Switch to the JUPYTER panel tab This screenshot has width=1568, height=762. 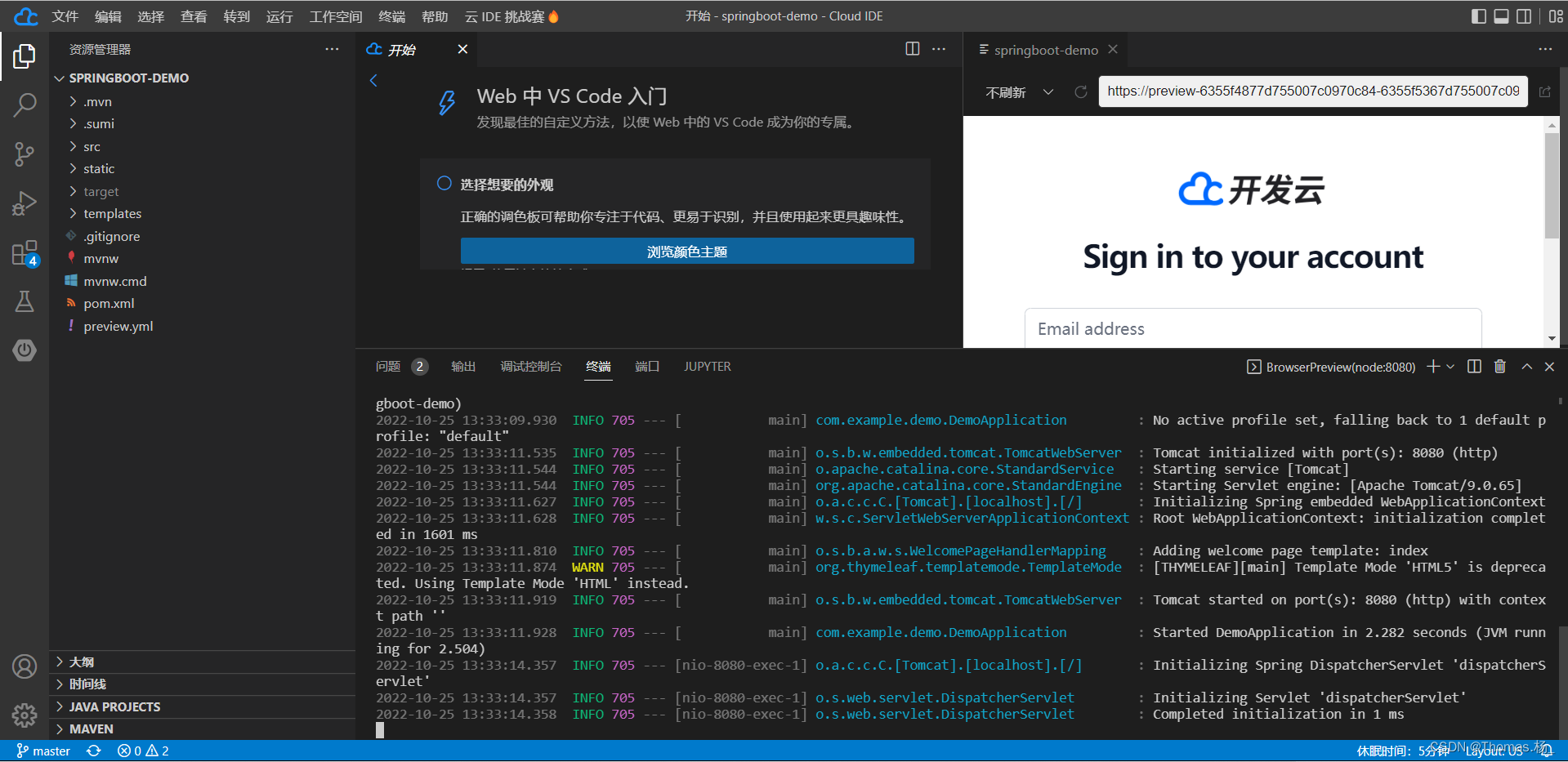click(708, 367)
